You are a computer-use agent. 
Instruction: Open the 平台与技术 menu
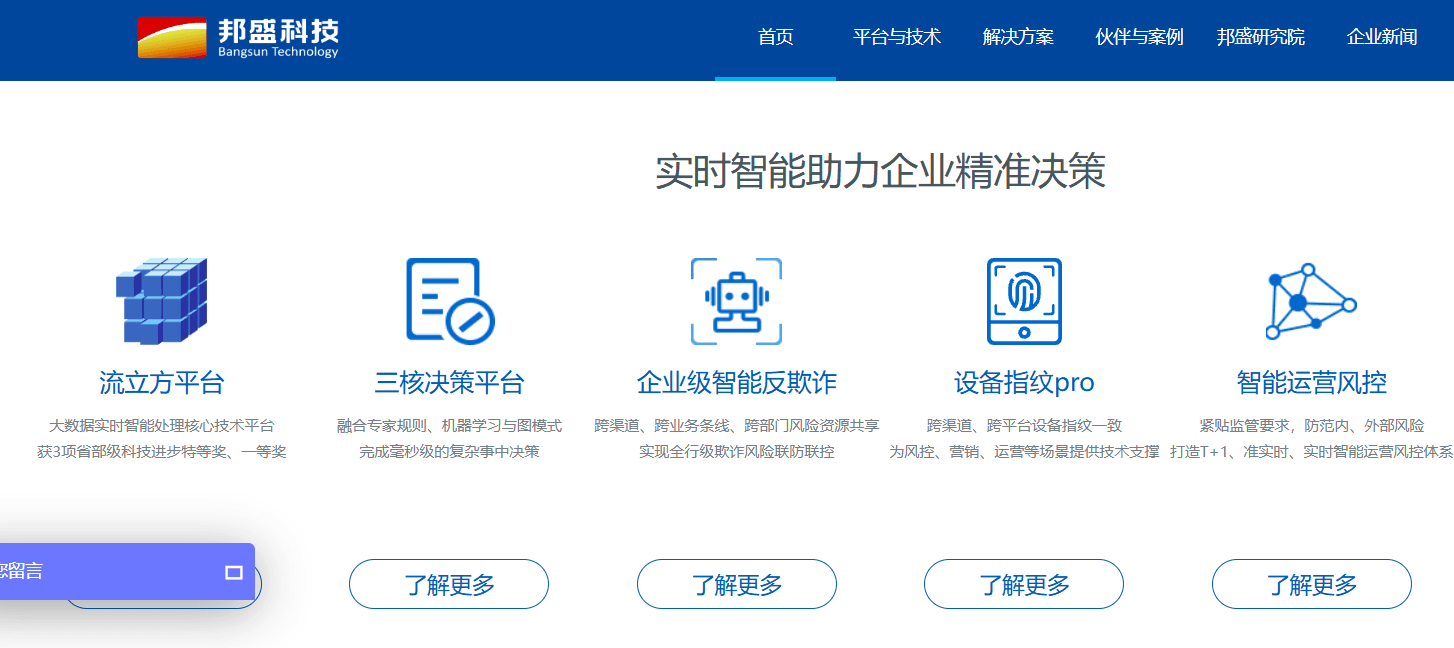(x=897, y=37)
